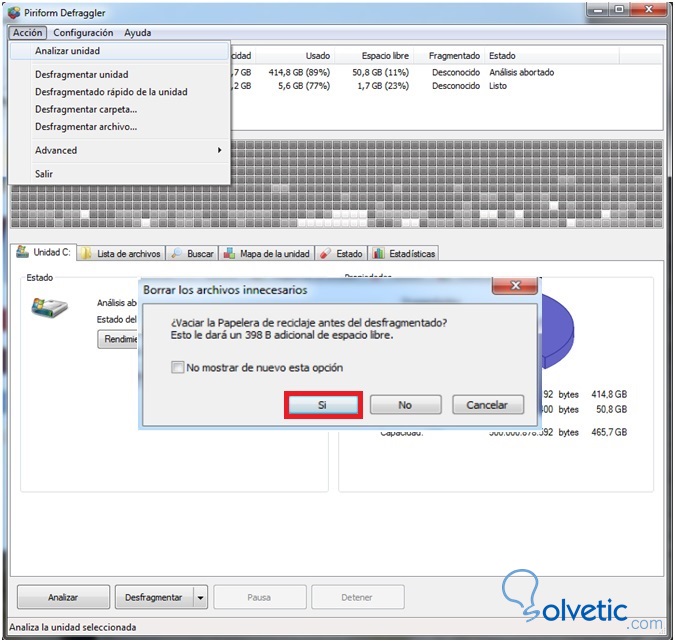Open the Ayuda menu
The width and height of the screenshot is (675, 642).
click(137, 33)
